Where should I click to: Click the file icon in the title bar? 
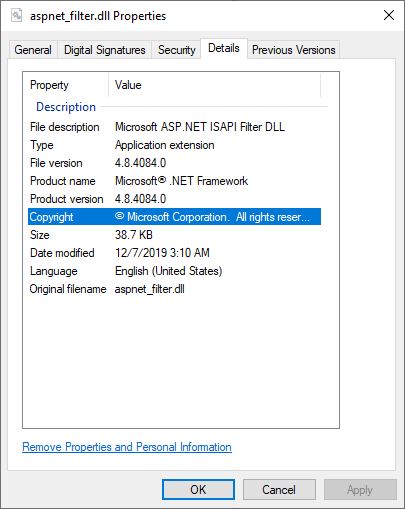point(17,16)
